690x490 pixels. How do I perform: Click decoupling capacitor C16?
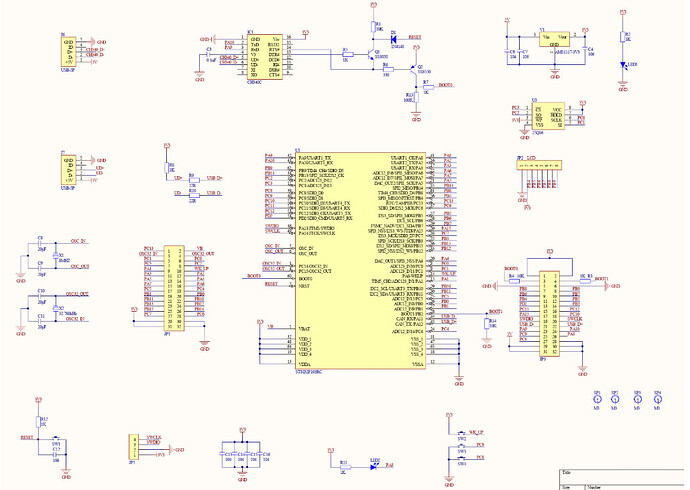pyautogui.click(x=261, y=453)
